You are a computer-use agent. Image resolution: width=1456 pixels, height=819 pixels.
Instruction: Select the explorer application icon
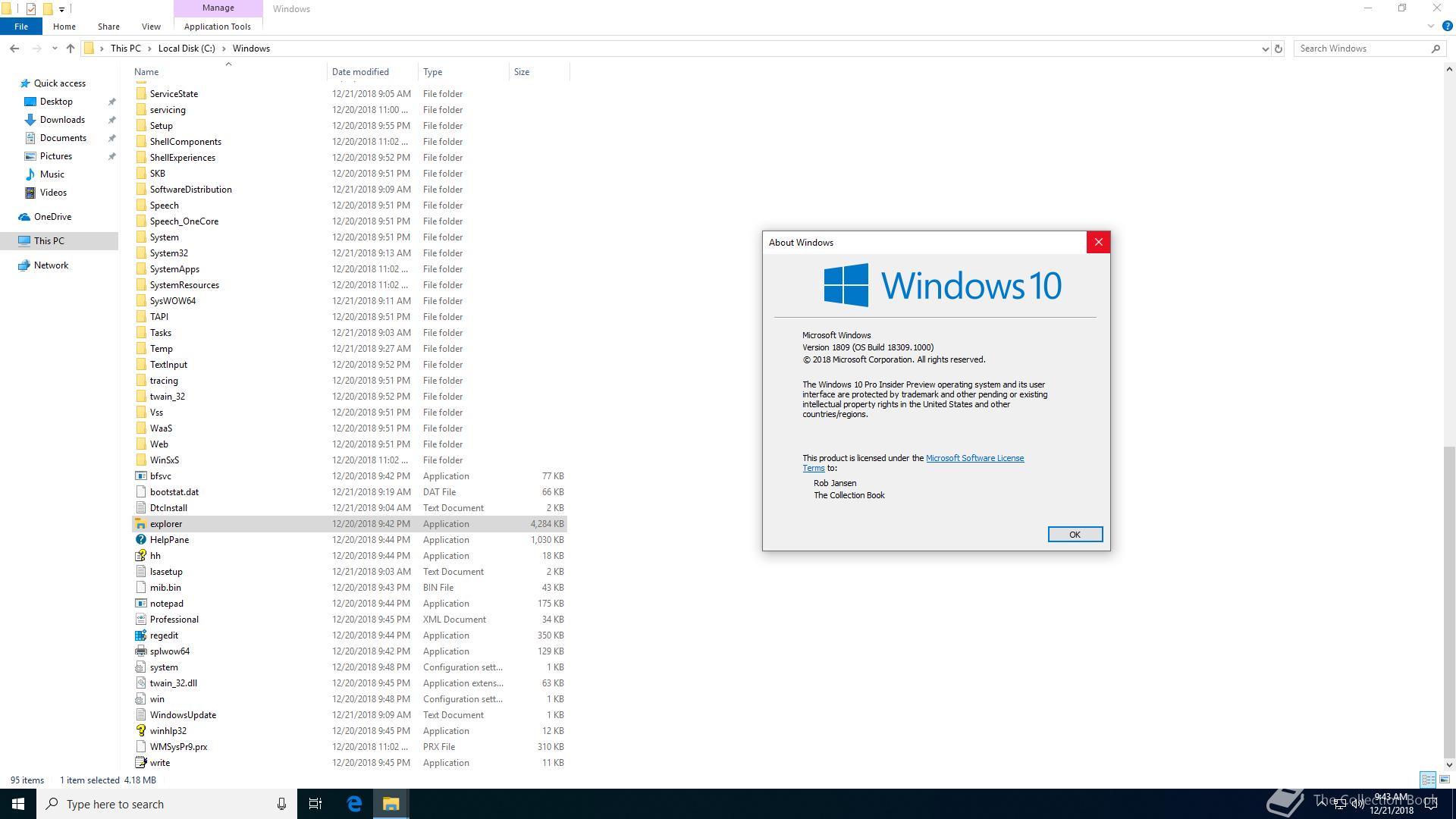pyautogui.click(x=140, y=524)
